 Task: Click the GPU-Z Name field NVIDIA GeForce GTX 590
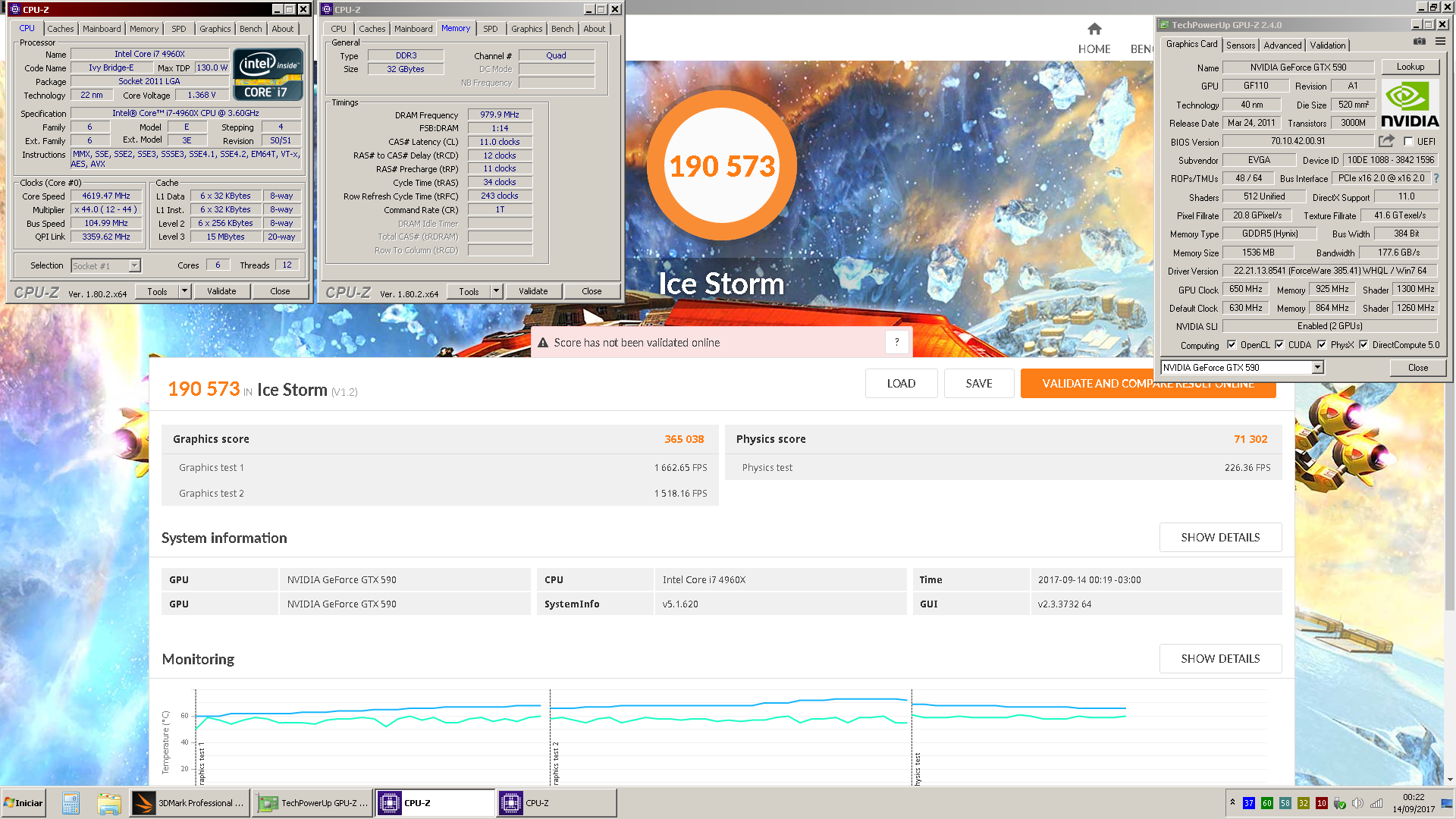click(x=1298, y=67)
